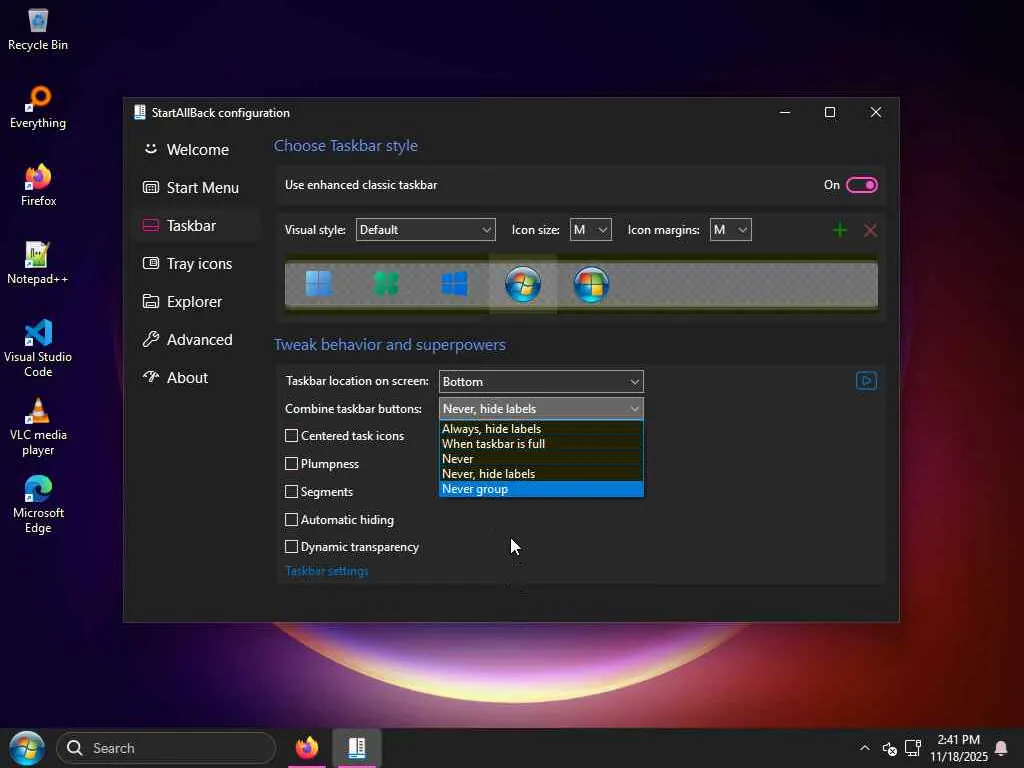
Task: Launch Microsoft Edge desktop icon
Action: coord(38,505)
